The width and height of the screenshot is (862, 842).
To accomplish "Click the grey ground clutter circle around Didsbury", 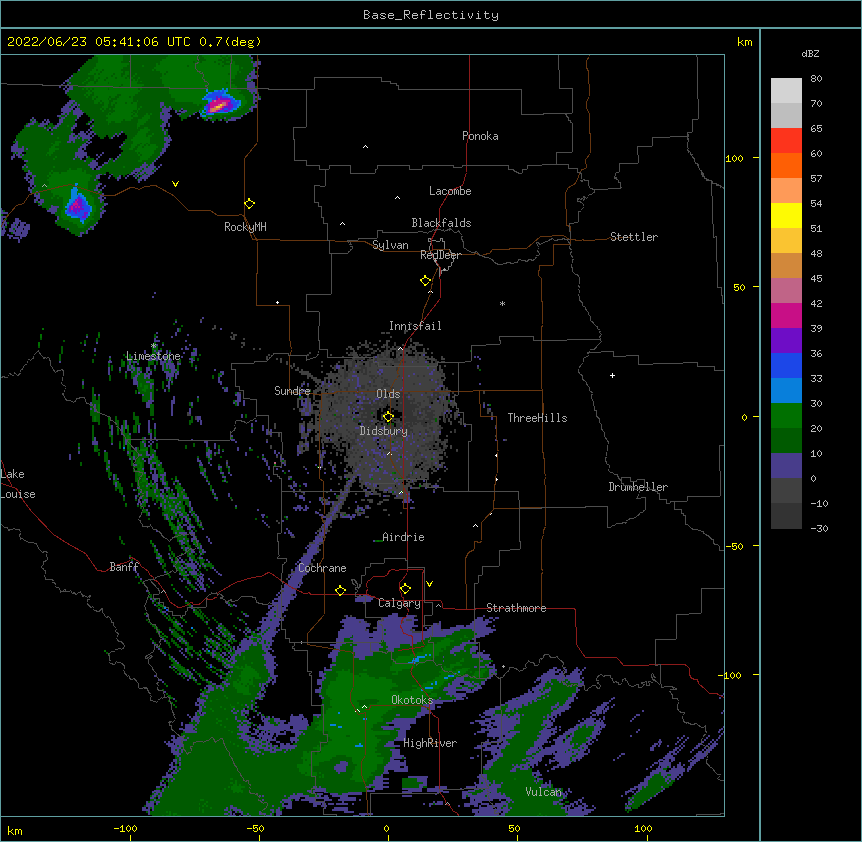I will click(x=388, y=417).
